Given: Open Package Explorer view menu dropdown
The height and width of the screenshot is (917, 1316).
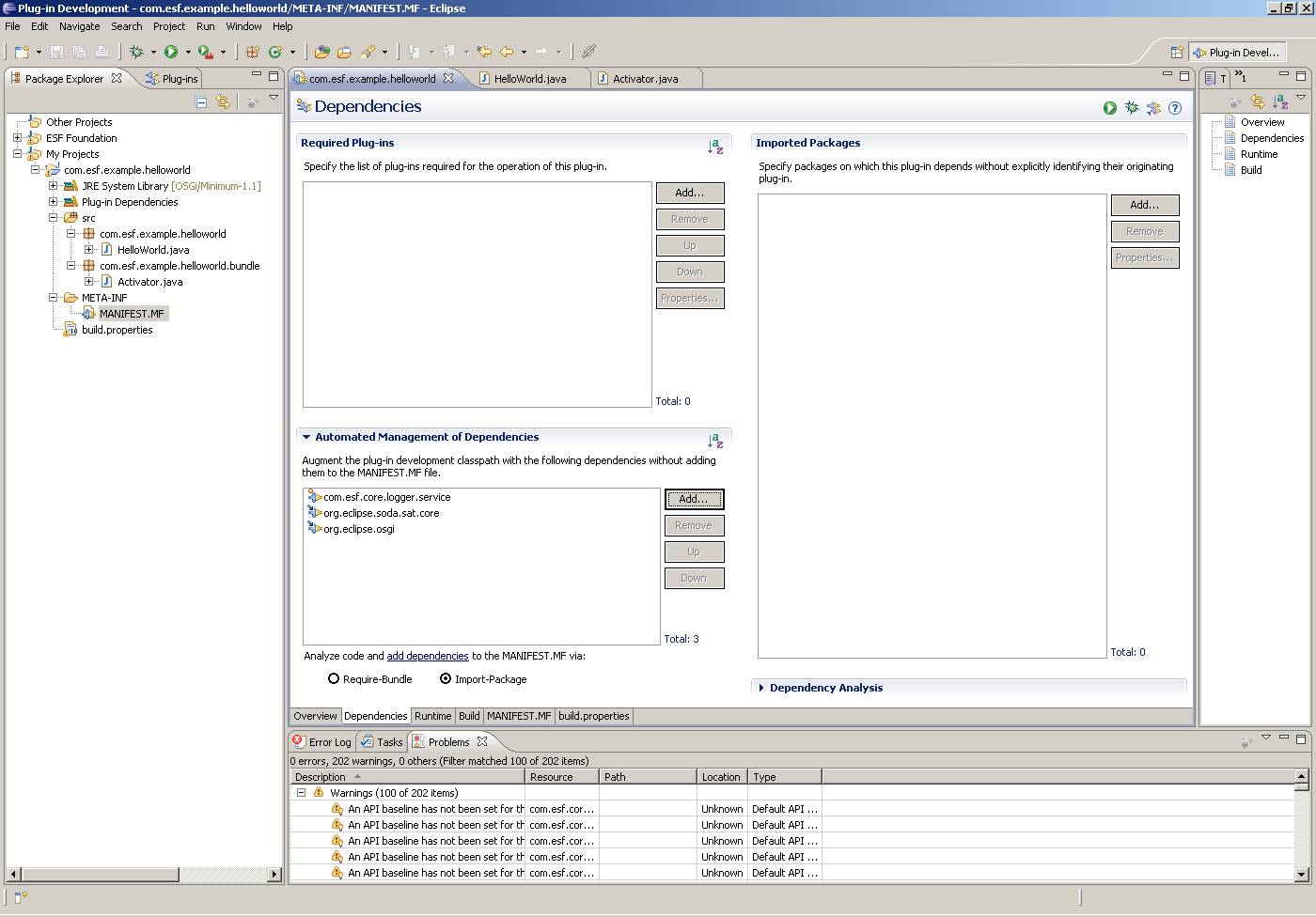Looking at the screenshot, I should (x=274, y=98).
